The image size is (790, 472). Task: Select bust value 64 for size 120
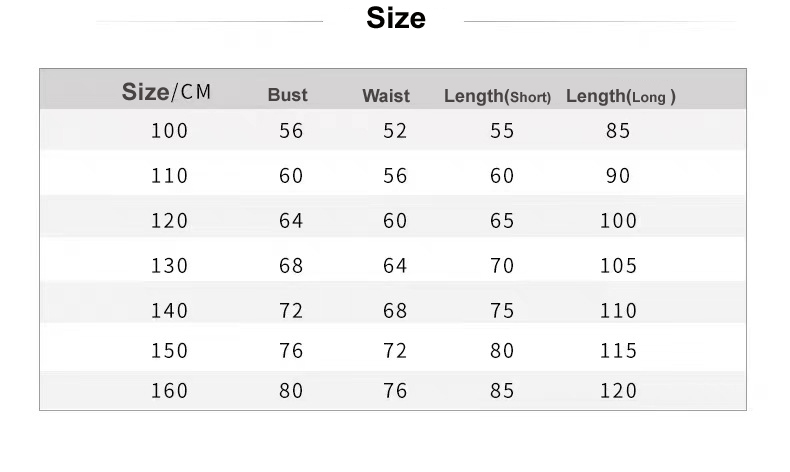tap(291, 221)
